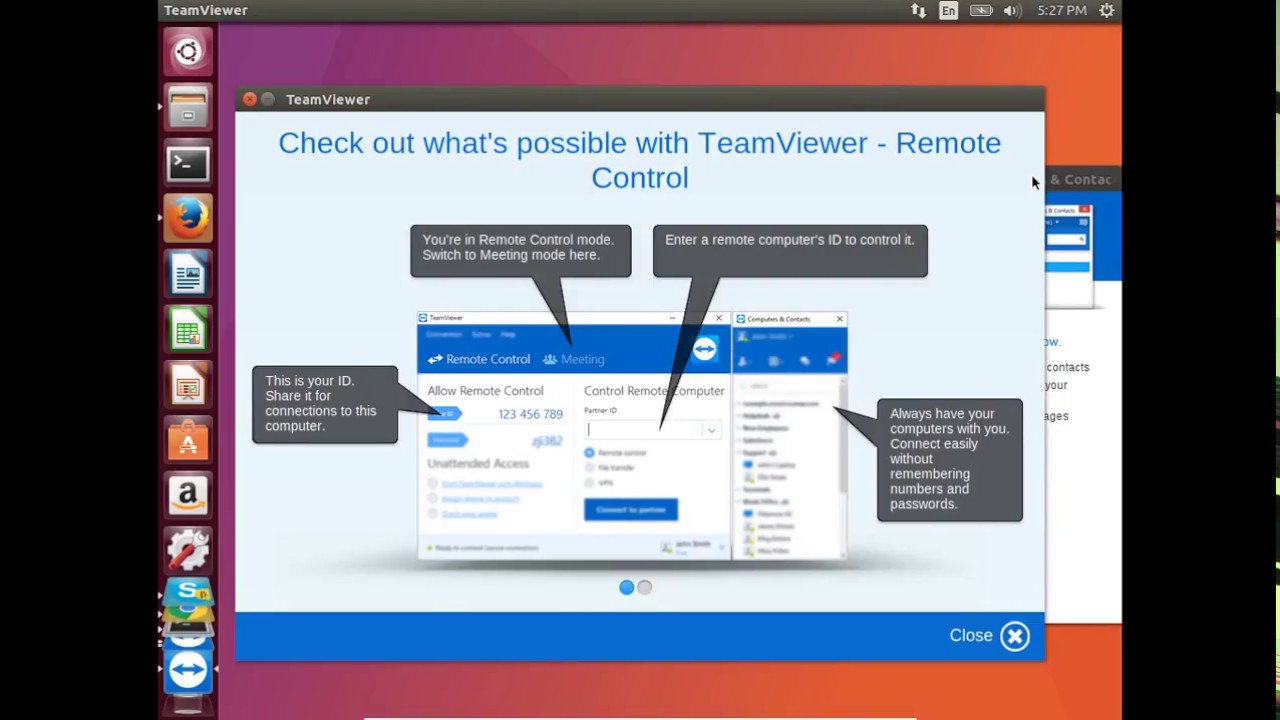Open the Amazon launcher icon
Image resolution: width=1280 pixels, height=720 pixels.
(x=188, y=497)
